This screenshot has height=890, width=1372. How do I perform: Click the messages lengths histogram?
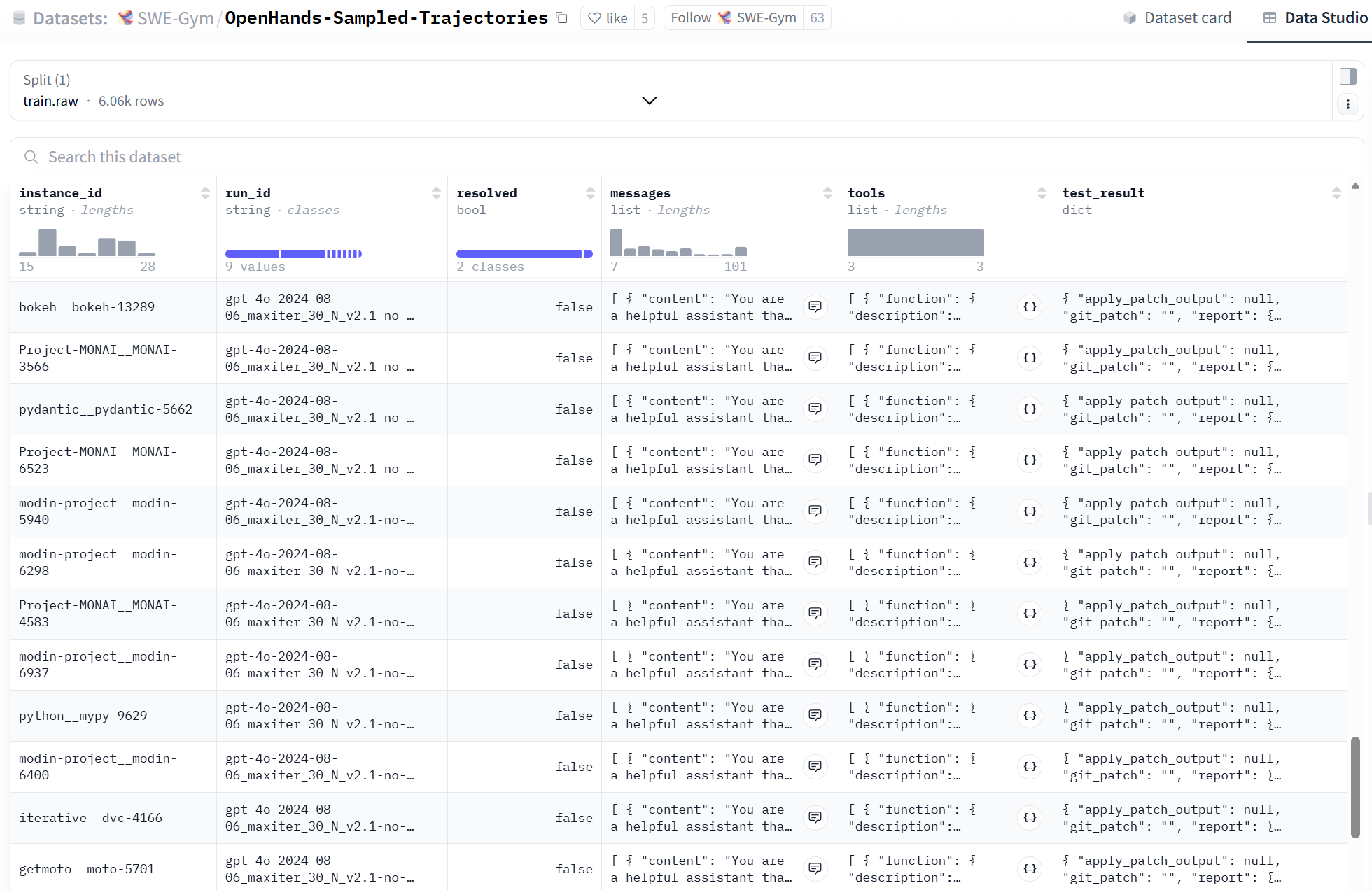point(679,242)
